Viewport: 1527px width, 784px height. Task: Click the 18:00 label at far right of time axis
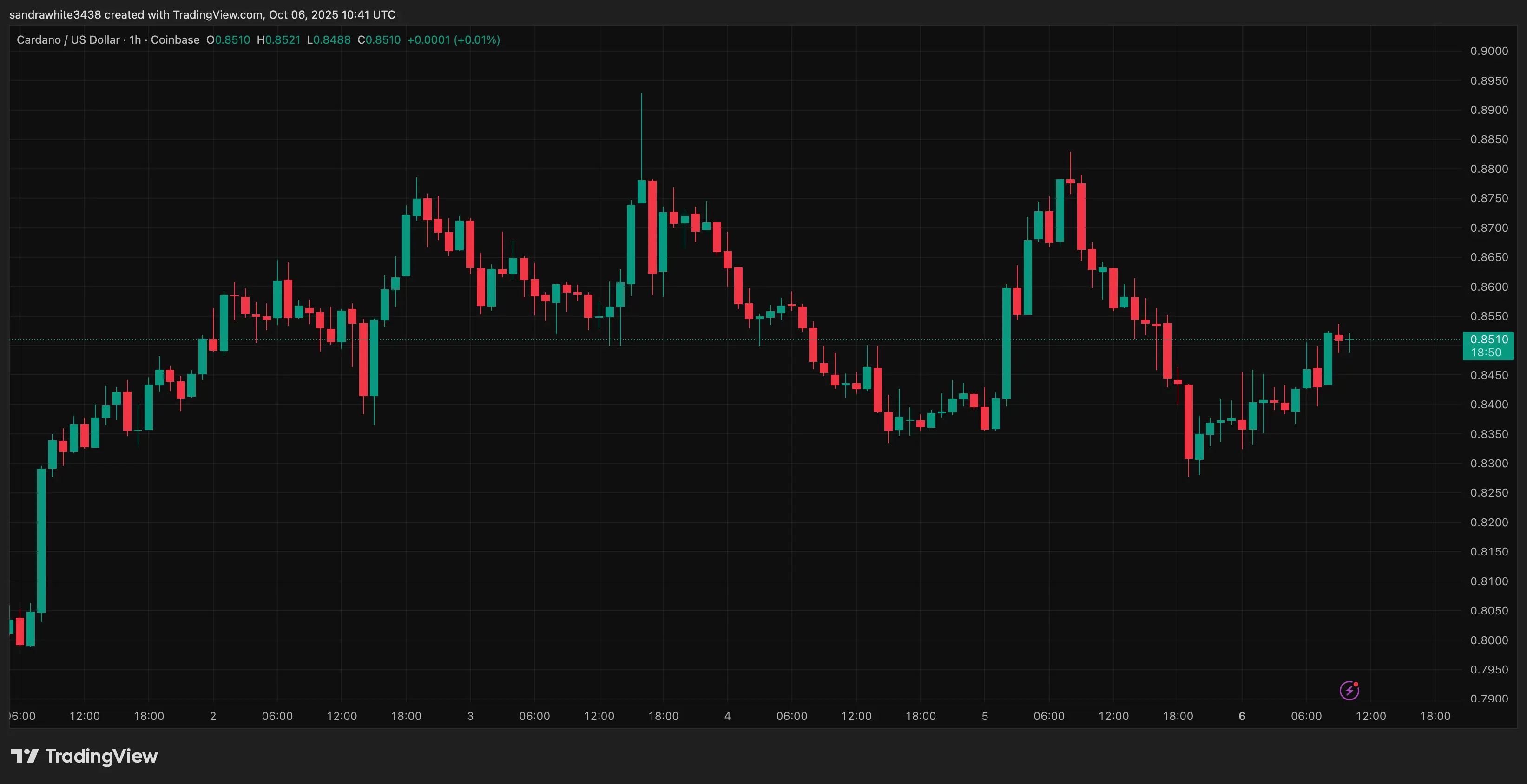click(1435, 716)
